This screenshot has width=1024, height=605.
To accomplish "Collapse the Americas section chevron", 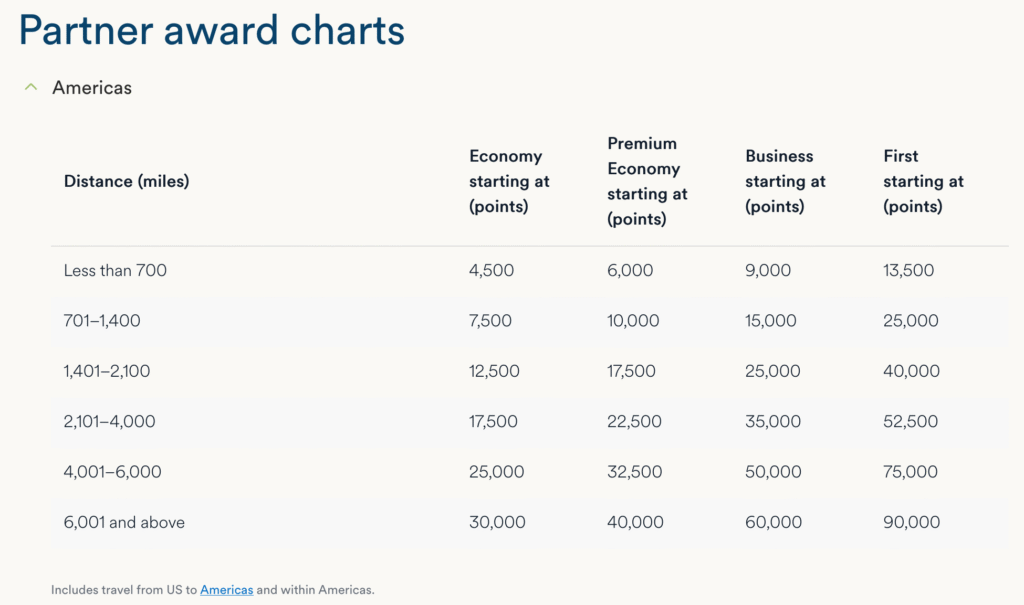I will 31,86.
